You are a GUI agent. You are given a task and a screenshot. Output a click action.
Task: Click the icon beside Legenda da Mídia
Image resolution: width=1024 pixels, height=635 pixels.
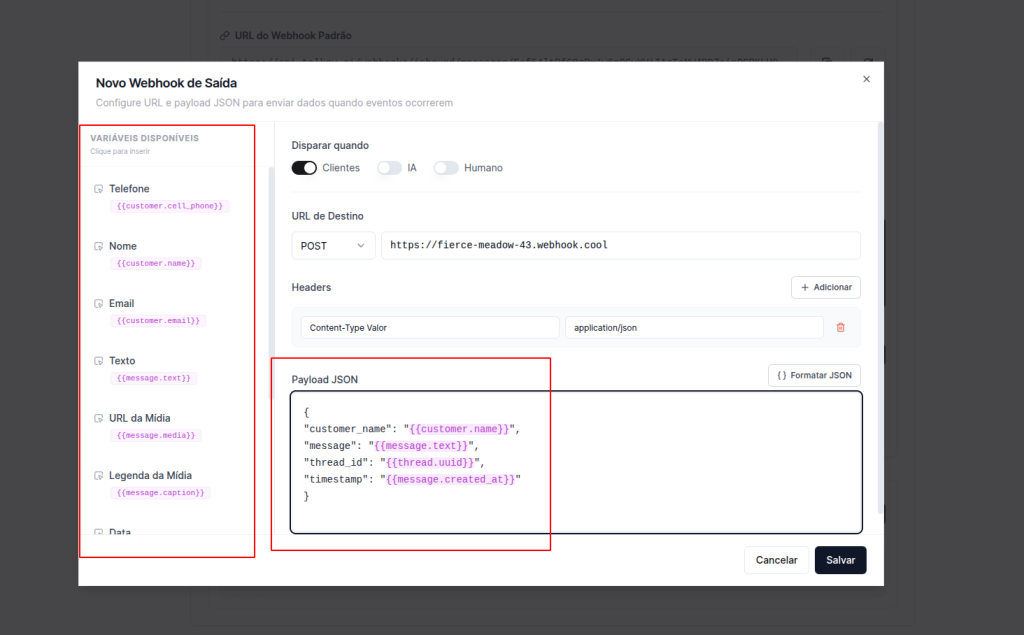click(x=98, y=476)
